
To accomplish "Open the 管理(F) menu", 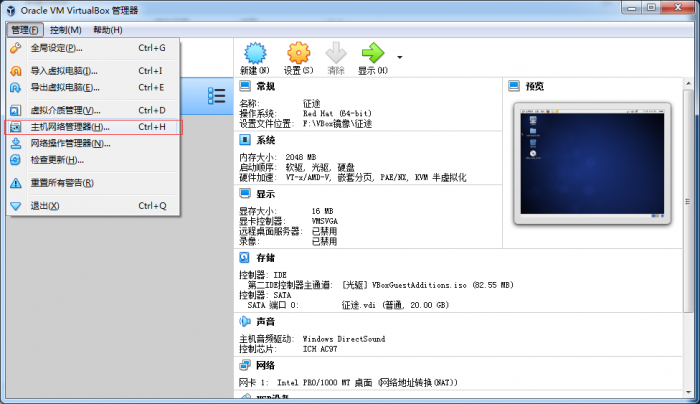I will (x=25, y=30).
